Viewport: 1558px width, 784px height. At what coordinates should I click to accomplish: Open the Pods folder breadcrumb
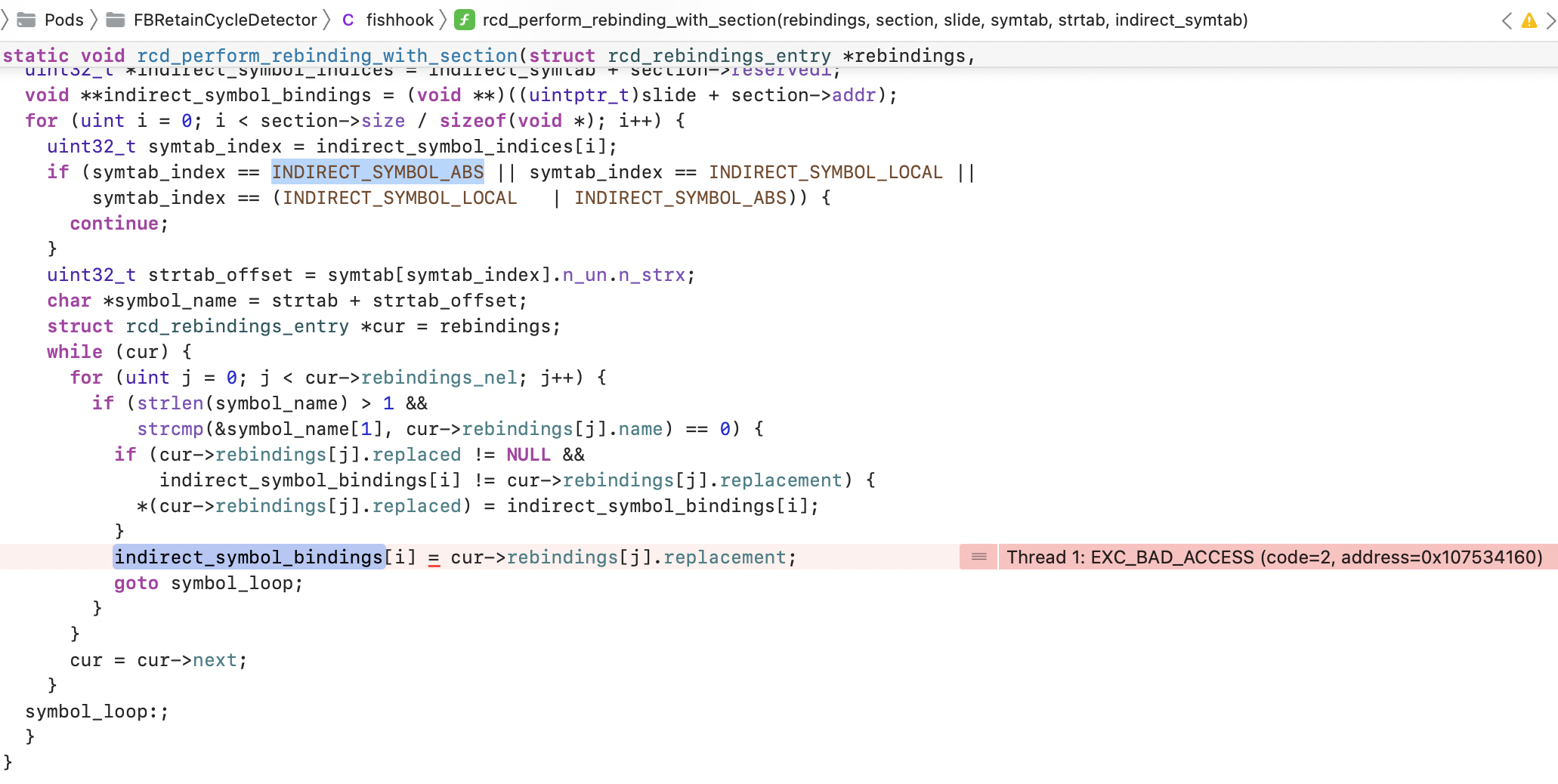[50, 20]
